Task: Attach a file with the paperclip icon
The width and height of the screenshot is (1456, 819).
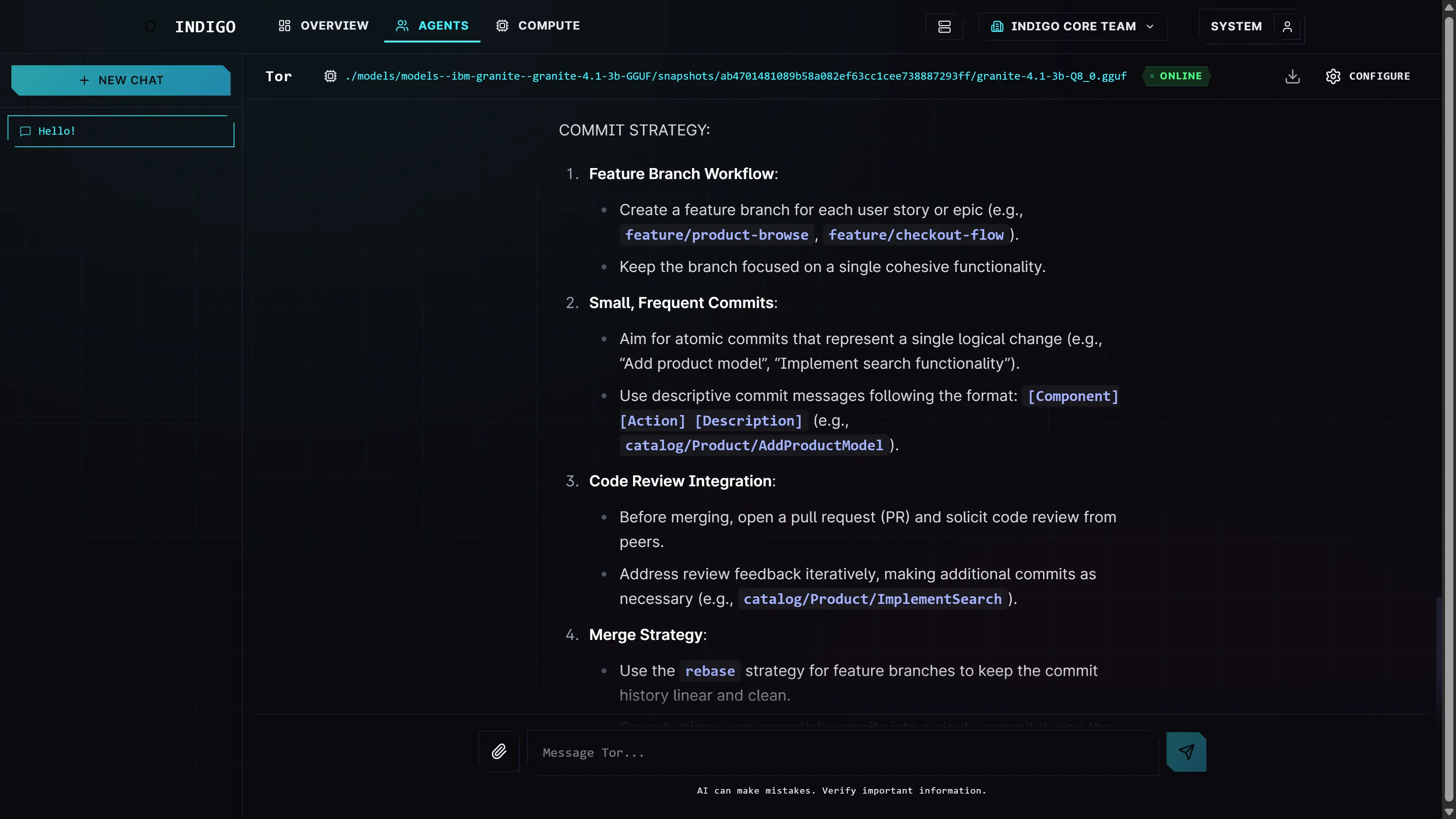Action: click(498, 752)
